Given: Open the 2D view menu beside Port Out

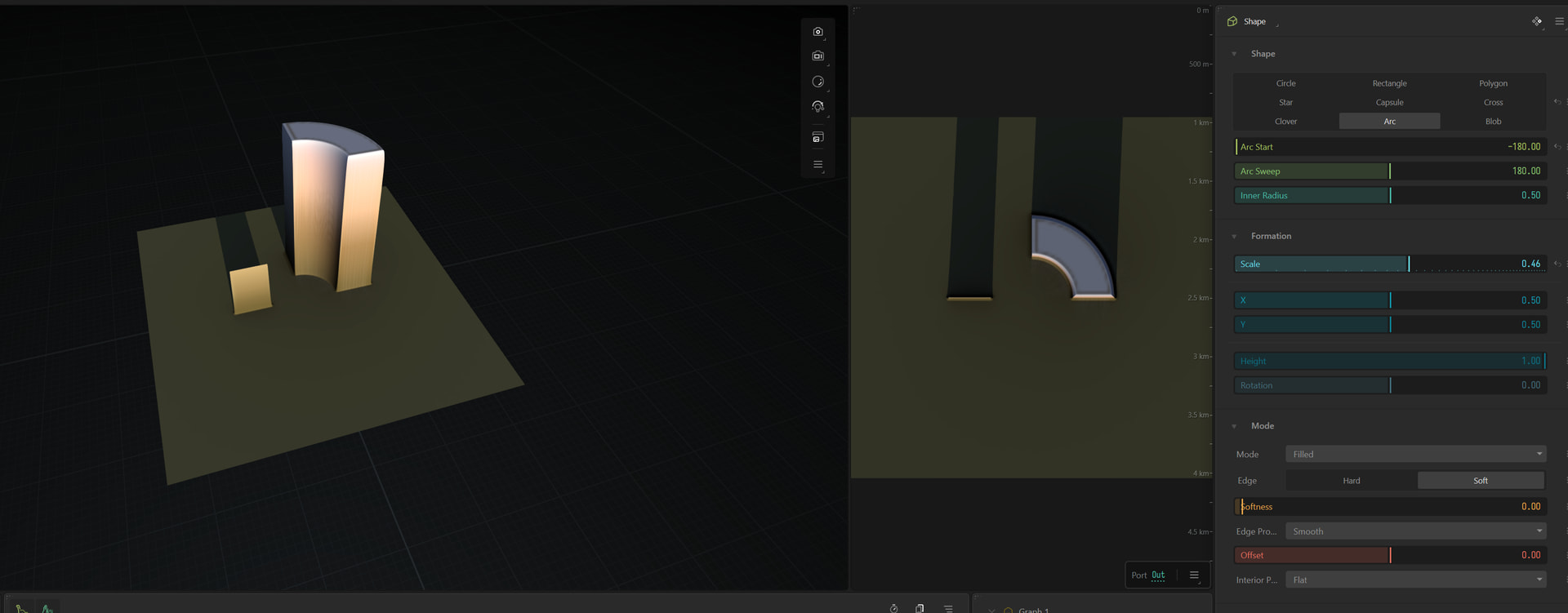Looking at the screenshot, I should click(x=1194, y=575).
